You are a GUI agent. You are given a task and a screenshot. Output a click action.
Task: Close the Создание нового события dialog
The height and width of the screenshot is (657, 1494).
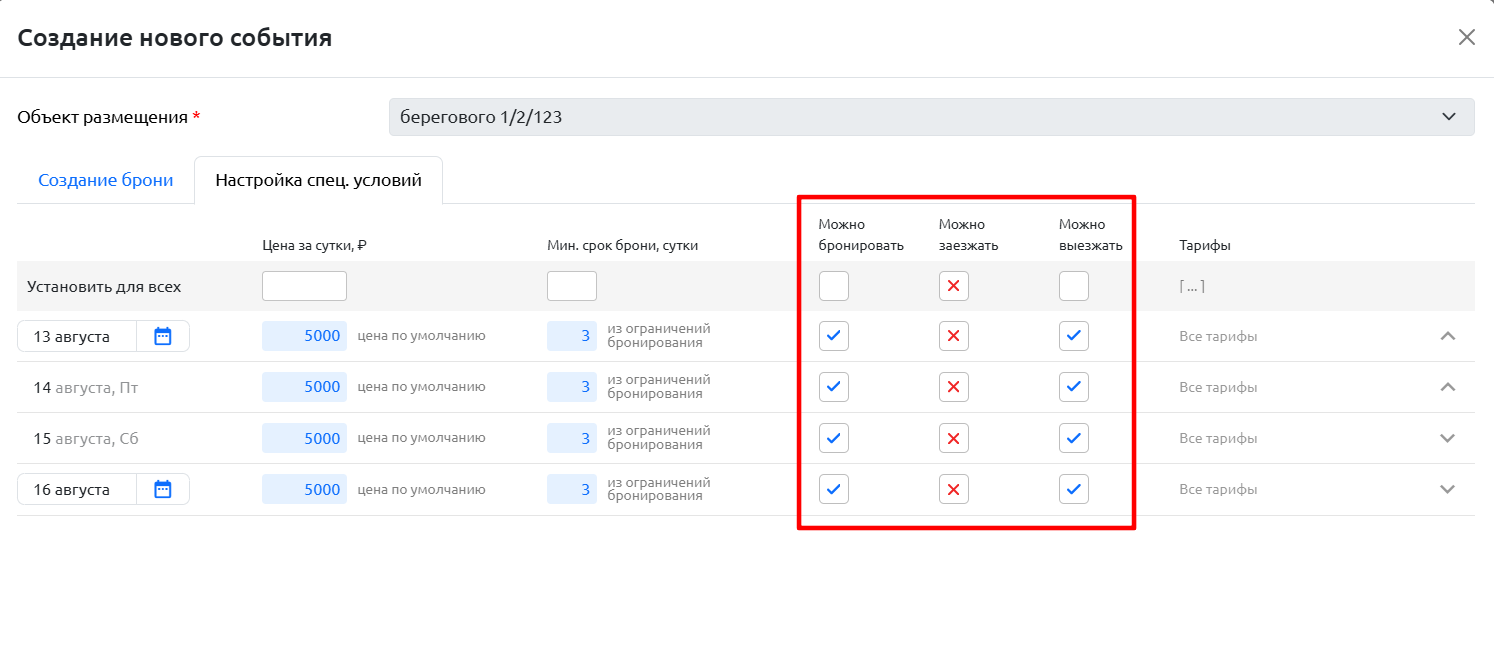coord(1466,38)
